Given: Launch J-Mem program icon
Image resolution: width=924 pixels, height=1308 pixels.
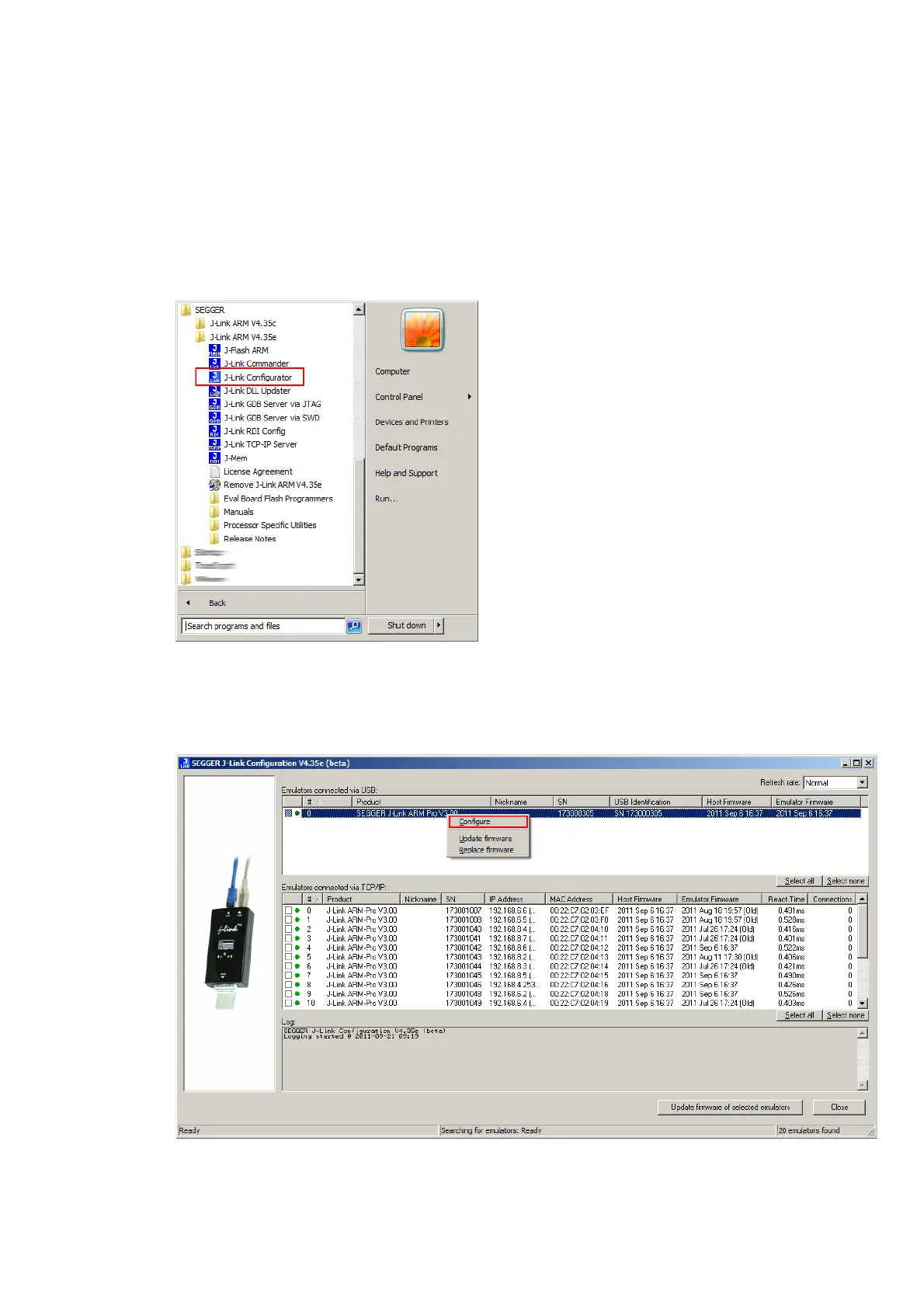Looking at the screenshot, I should (x=214, y=458).
